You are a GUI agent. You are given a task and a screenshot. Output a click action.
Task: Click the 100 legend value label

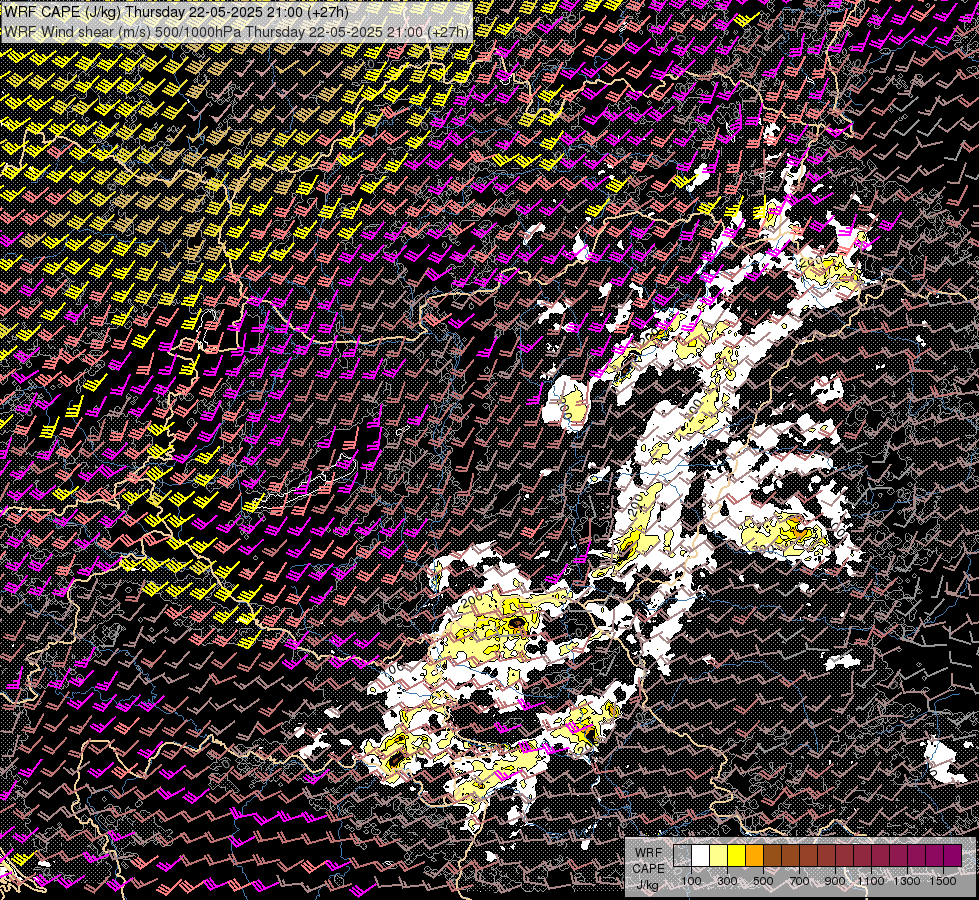pyautogui.click(x=691, y=881)
